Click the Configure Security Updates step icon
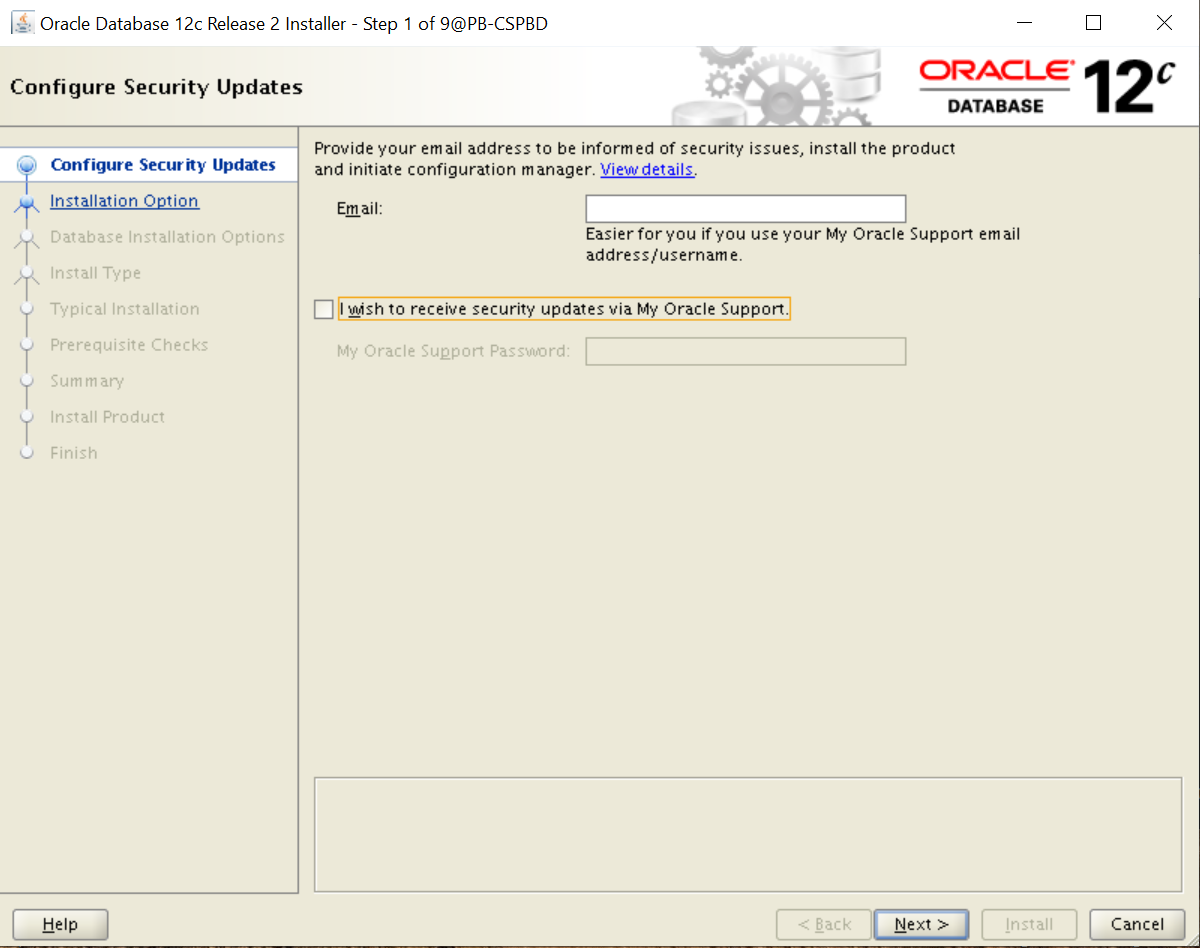 pyautogui.click(x=28, y=166)
